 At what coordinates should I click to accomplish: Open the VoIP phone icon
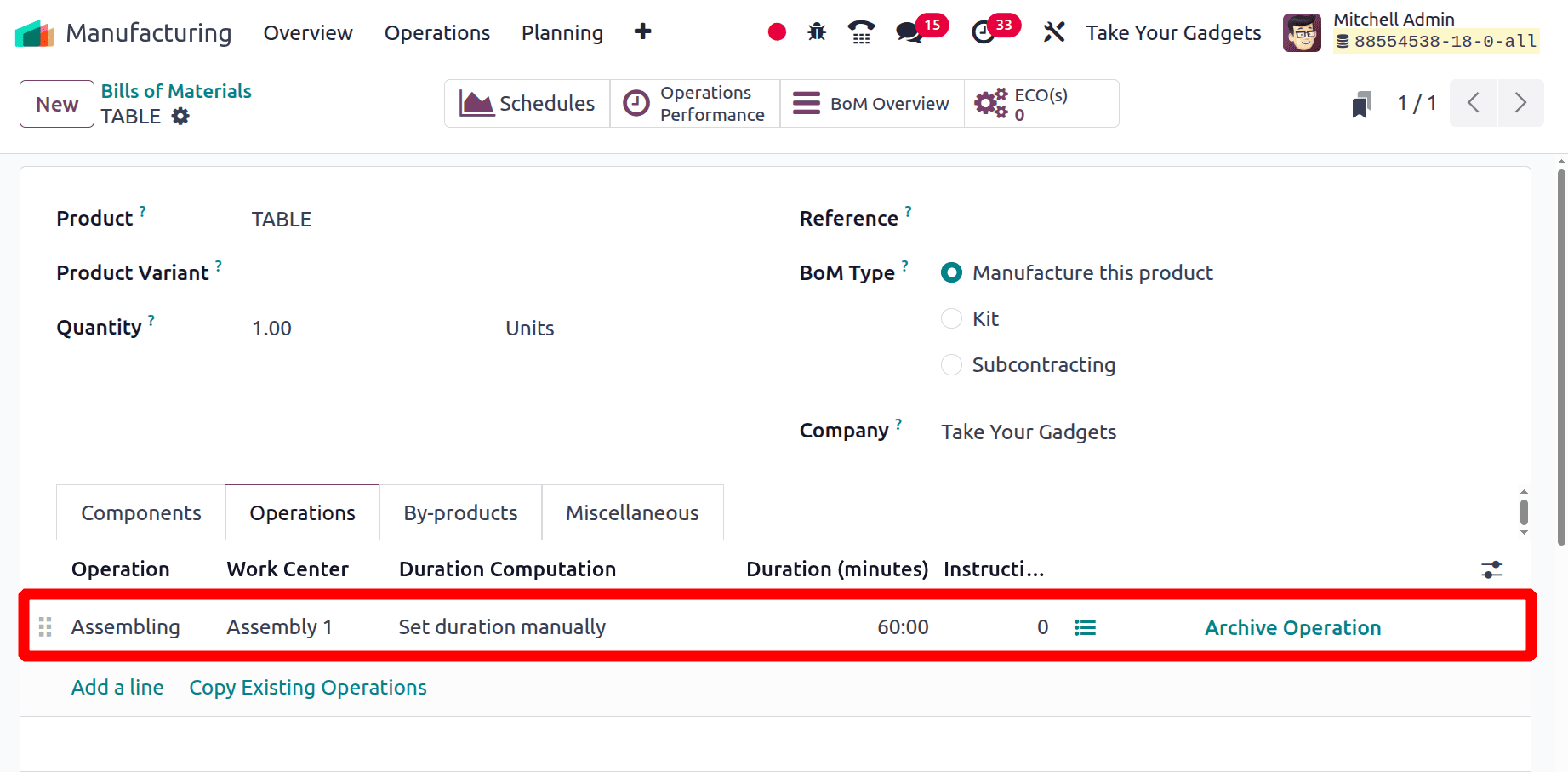[x=861, y=32]
